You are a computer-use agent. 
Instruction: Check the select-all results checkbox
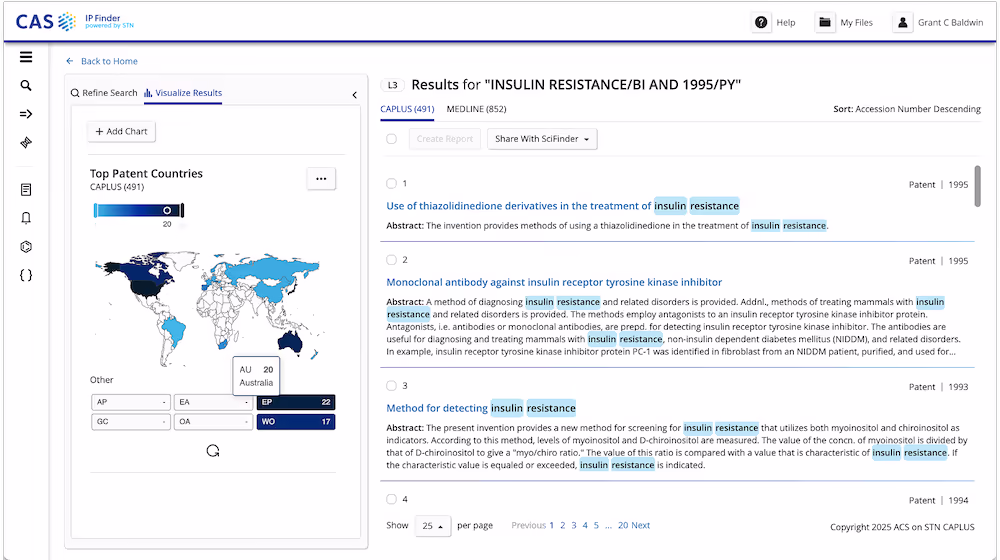(x=392, y=139)
